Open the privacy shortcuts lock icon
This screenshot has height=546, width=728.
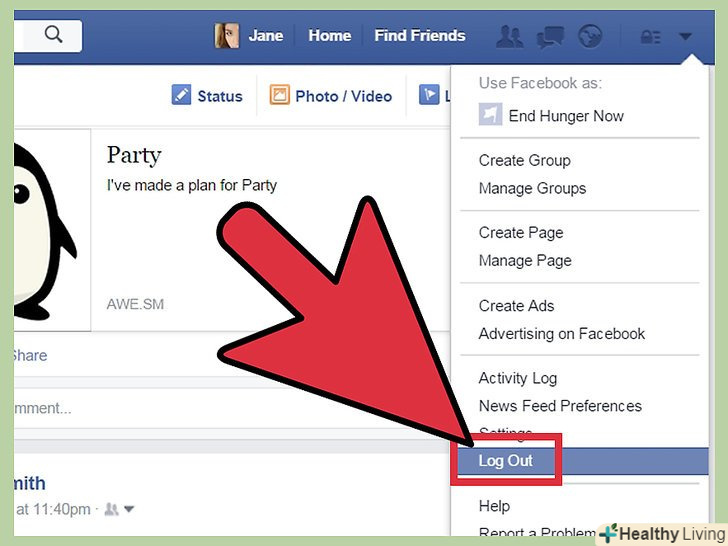(650, 37)
